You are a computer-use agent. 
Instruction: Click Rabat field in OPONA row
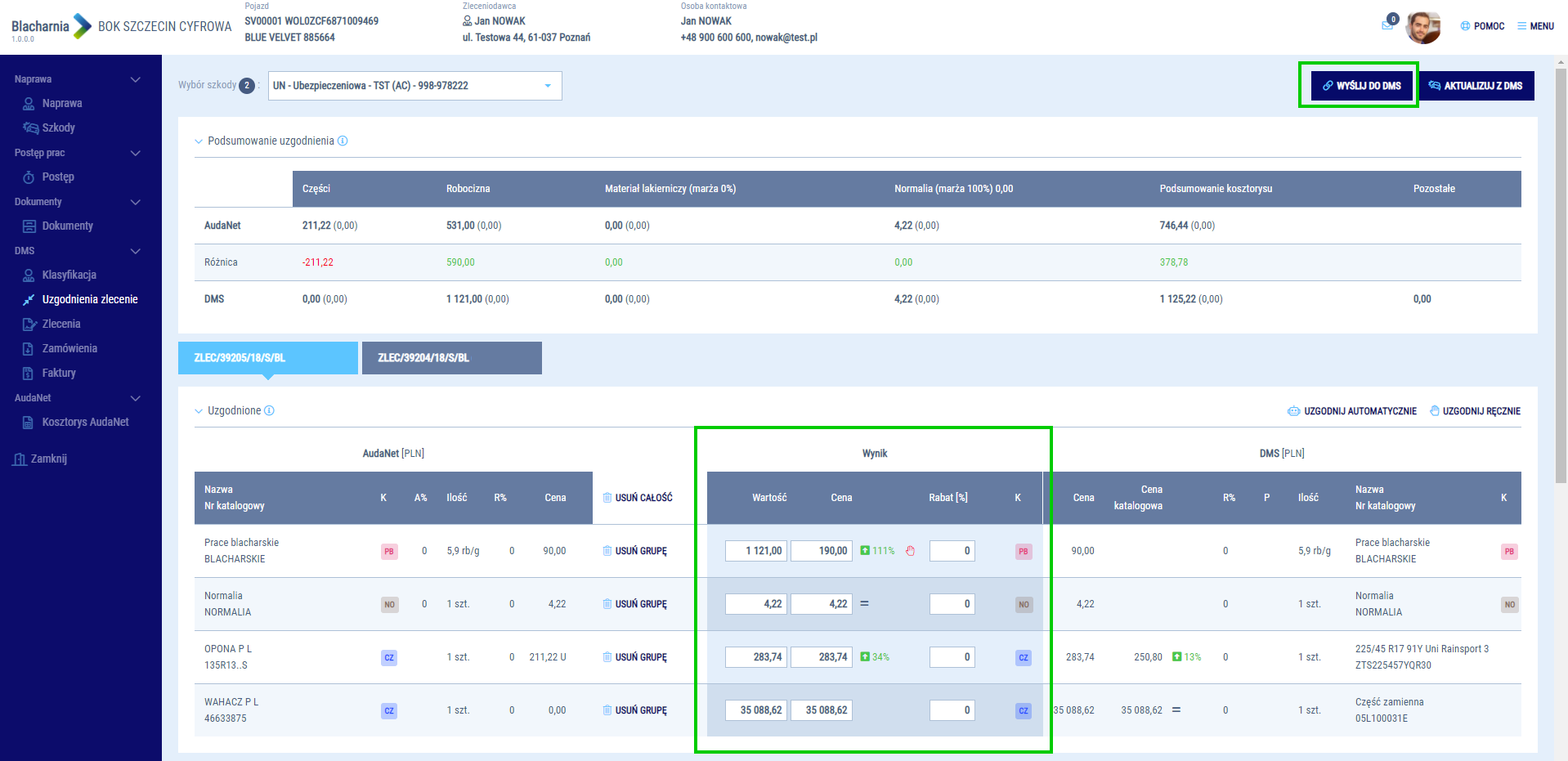pyautogui.click(x=952, y=657)
